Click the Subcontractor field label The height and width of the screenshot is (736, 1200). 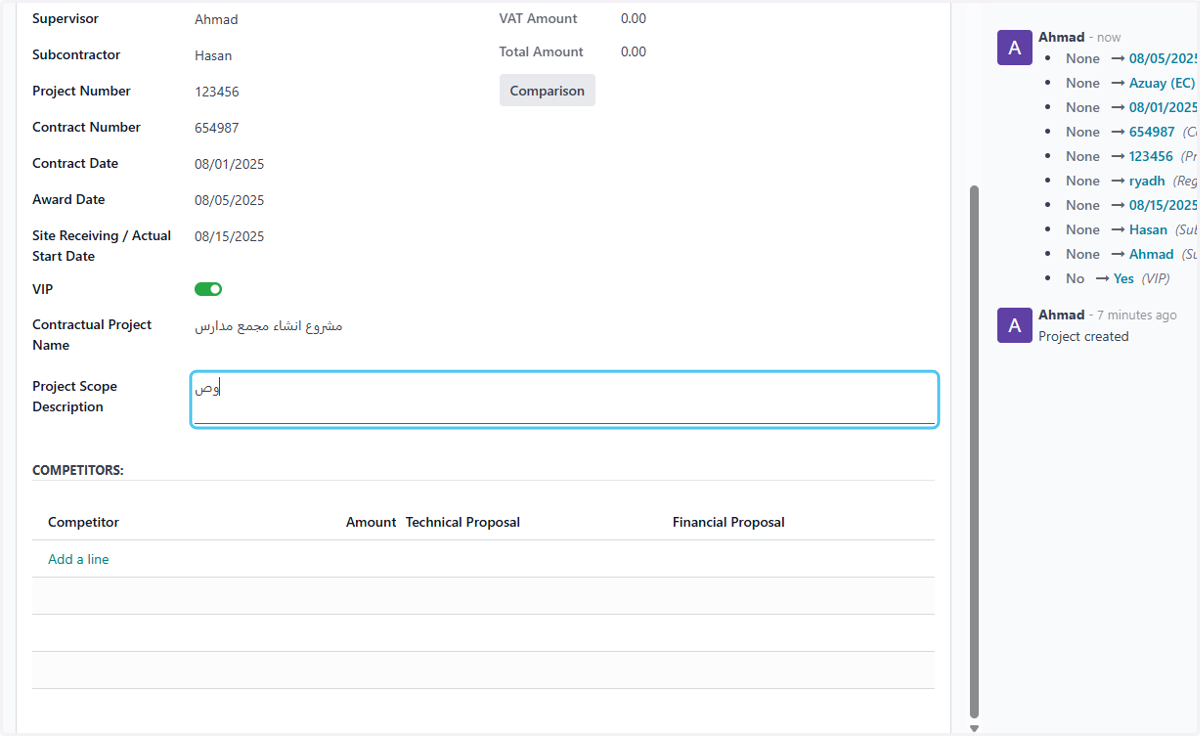76,55
